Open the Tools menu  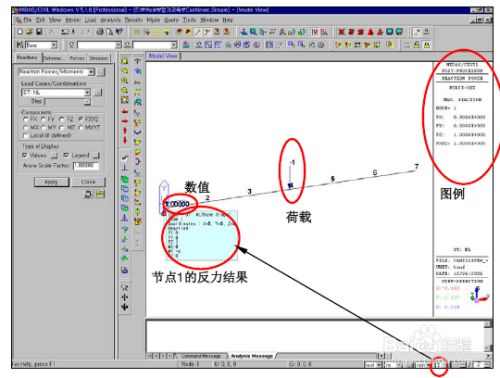tap(189, 20)
